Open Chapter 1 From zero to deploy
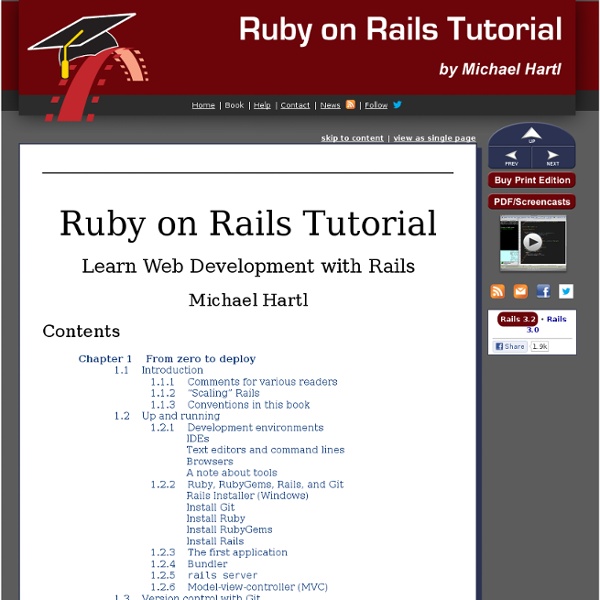 point(167,359)
